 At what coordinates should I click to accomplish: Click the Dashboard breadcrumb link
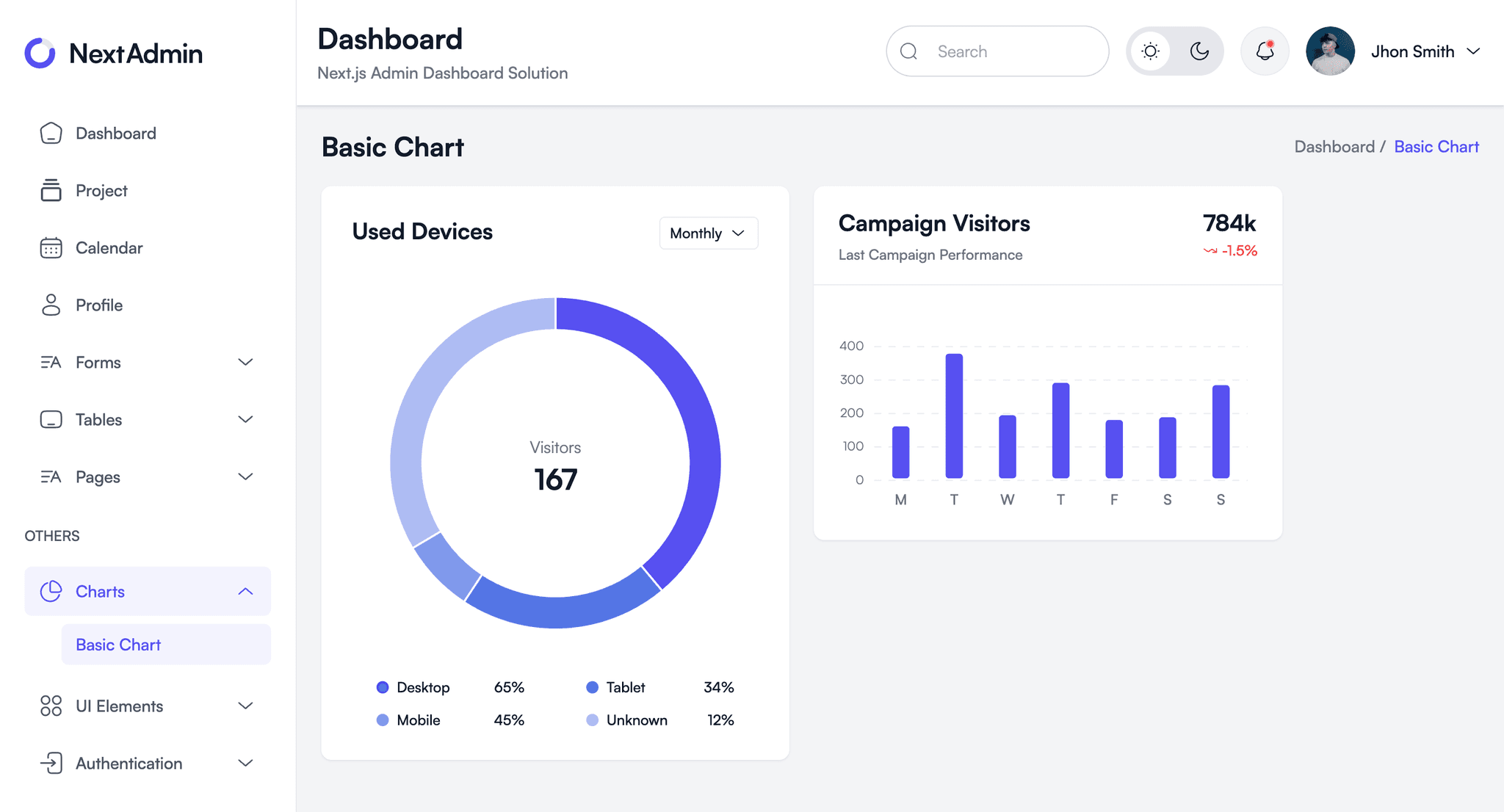[x=1334, y=147]
